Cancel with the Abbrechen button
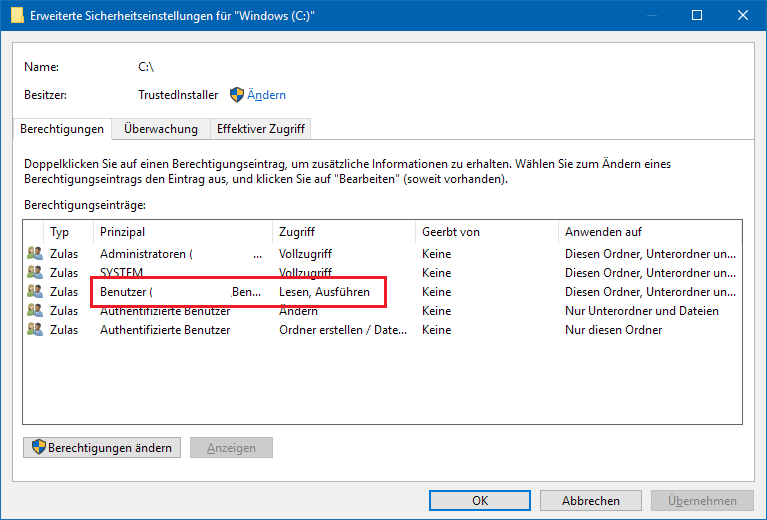The width and height of the screenshot is (767, 520). pyautogui.click(x=590, y=500)
